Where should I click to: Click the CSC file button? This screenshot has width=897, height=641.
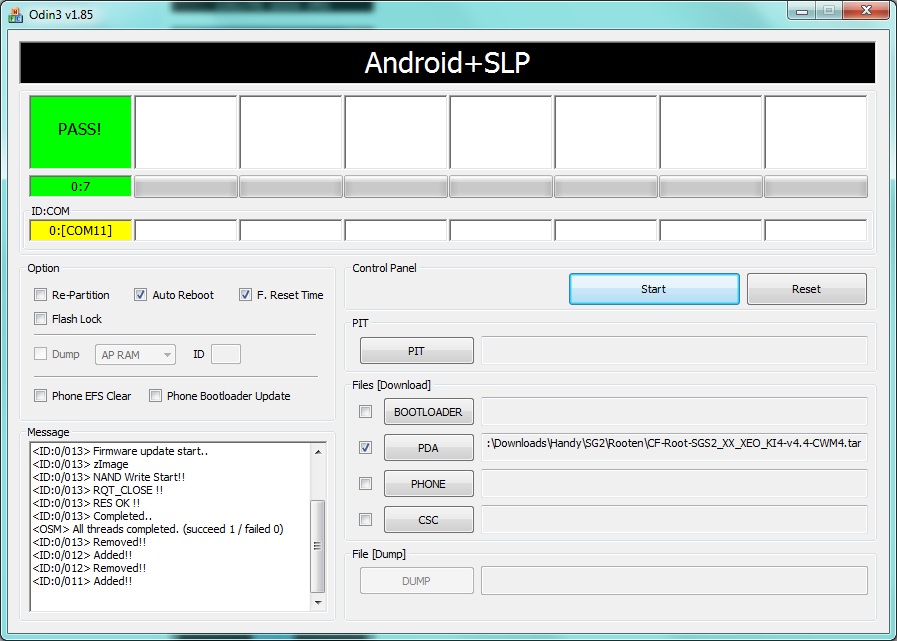click(x=428, y=520)
